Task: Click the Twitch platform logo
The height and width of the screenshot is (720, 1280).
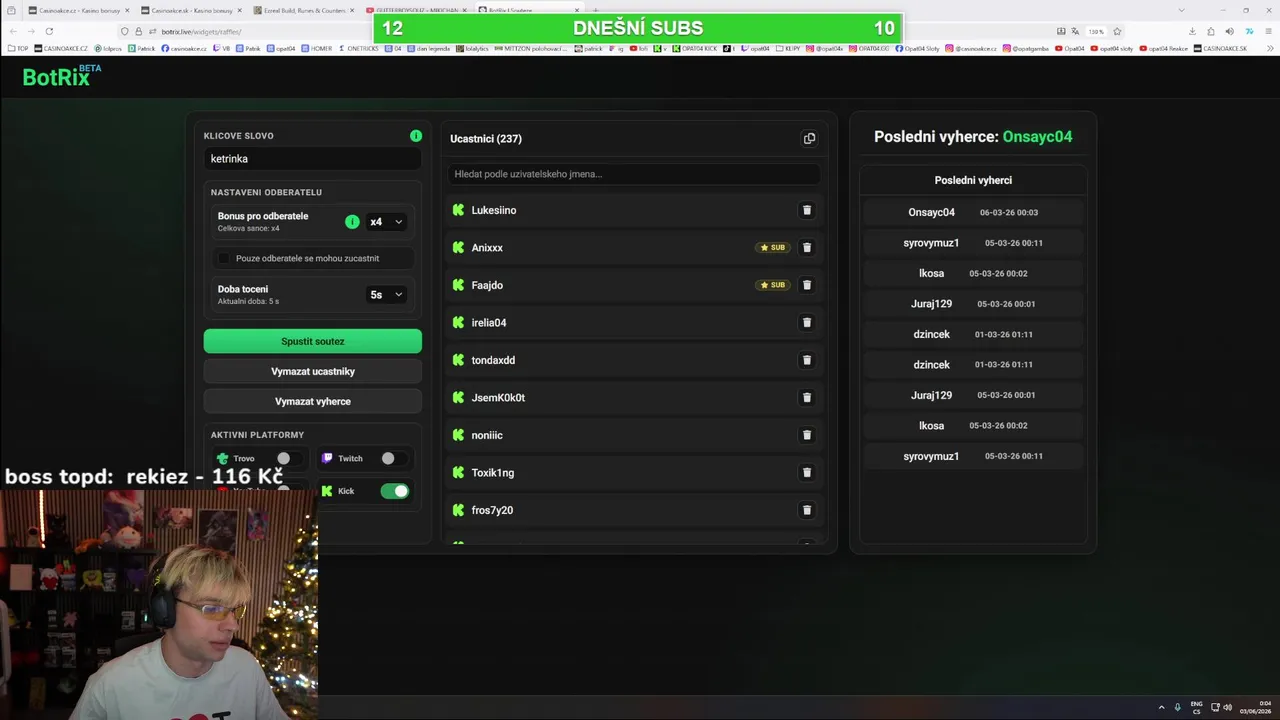Action: pos(327,458)
